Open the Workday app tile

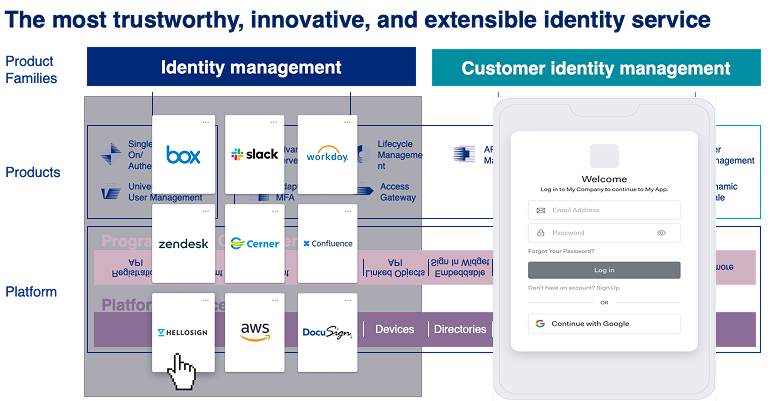tap(327, 155)
